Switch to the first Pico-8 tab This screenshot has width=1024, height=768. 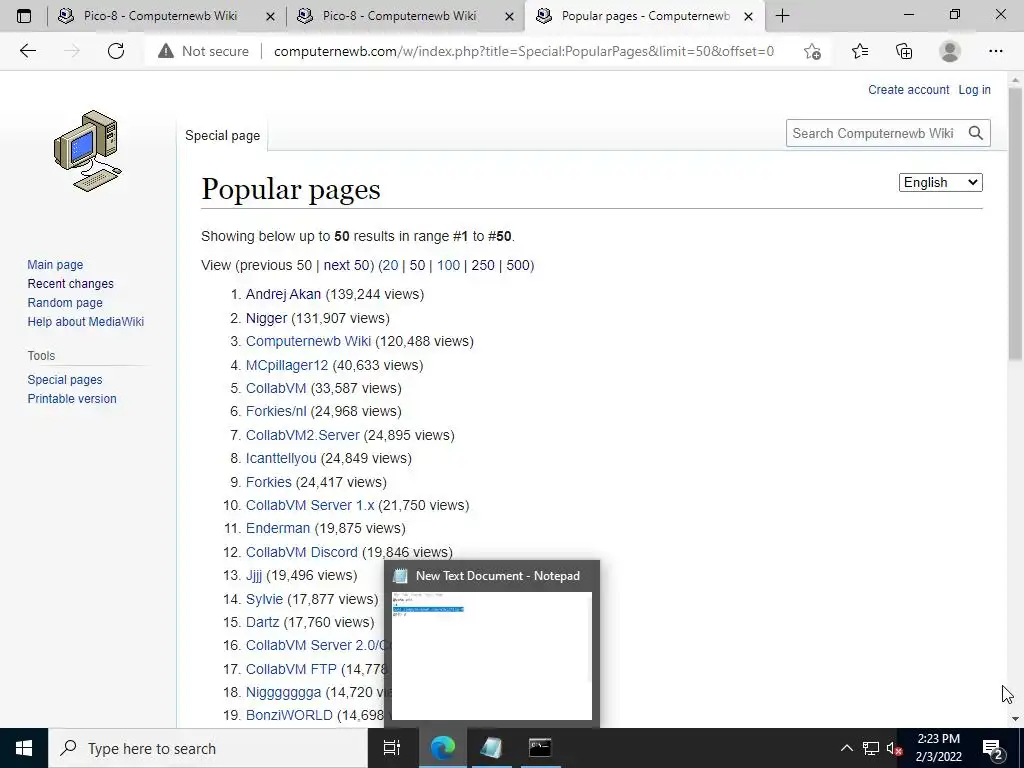pos(160,16)
